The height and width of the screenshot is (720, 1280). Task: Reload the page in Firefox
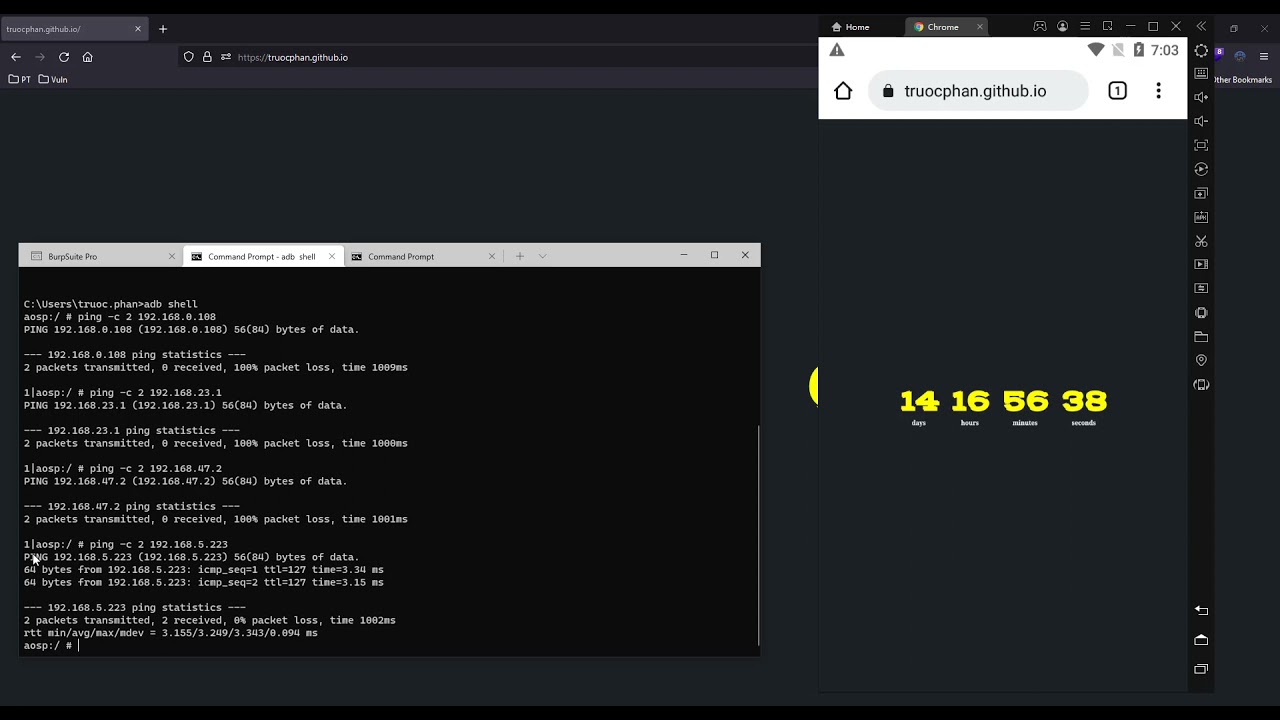click(64, 57)
